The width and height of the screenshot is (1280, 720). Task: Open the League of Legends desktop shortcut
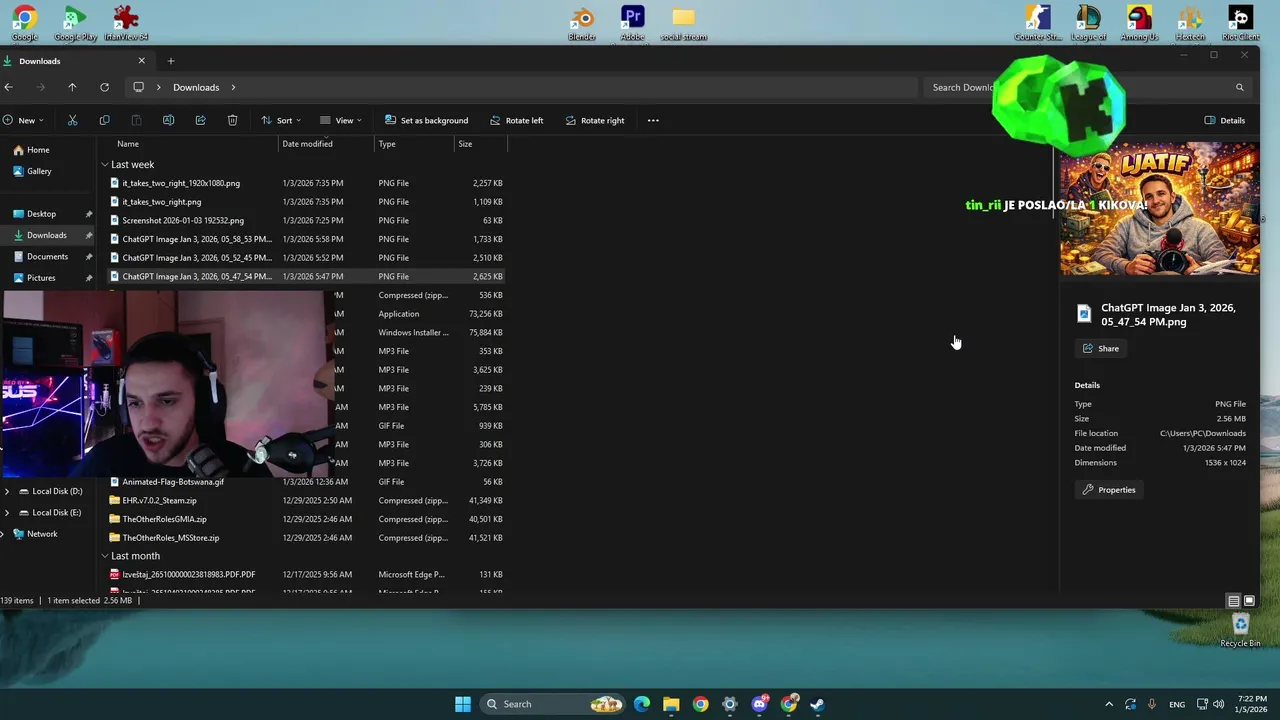[x=1088, y=24]
